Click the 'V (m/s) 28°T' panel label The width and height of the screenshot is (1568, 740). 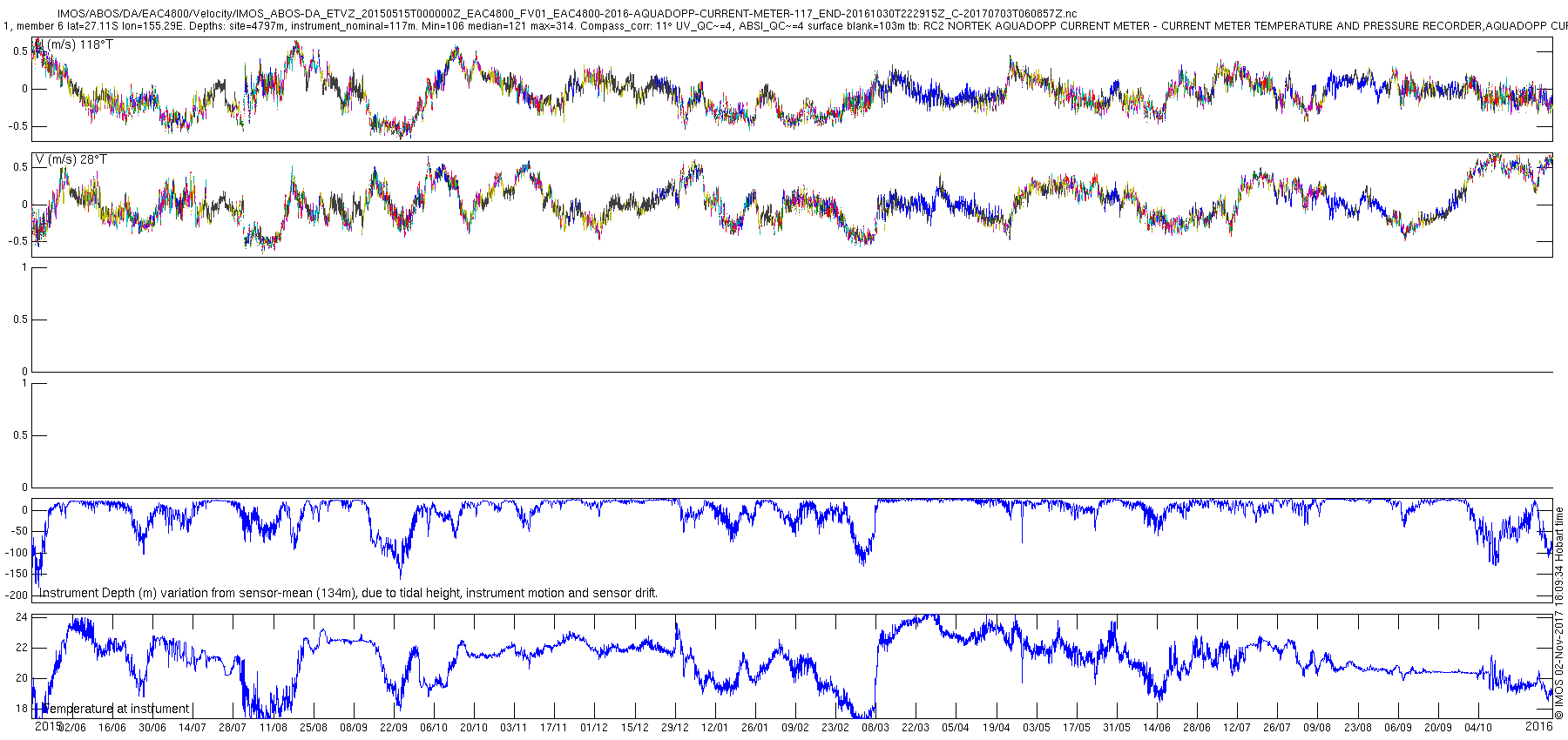coord(71,159)
